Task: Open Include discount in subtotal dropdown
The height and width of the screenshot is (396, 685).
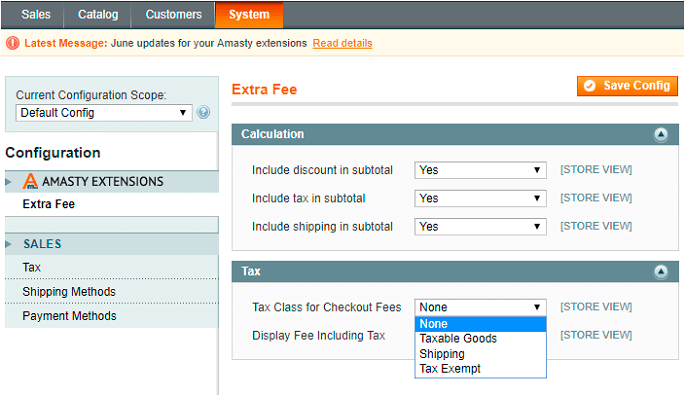Action: [480, 170]
